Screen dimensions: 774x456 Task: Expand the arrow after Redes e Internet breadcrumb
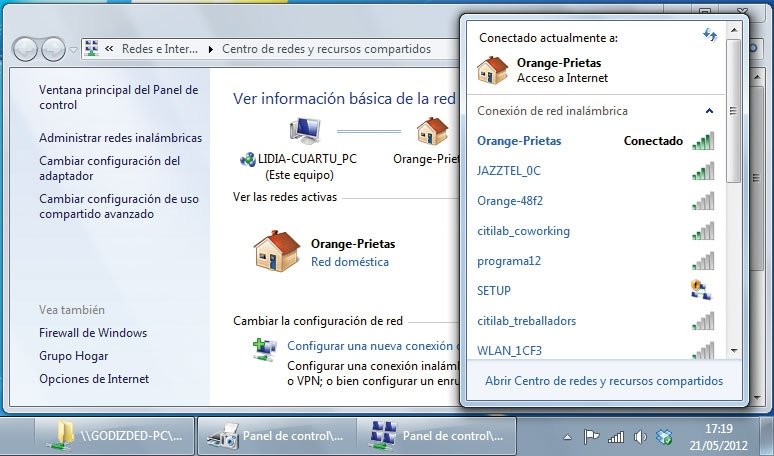click(211, 49)
